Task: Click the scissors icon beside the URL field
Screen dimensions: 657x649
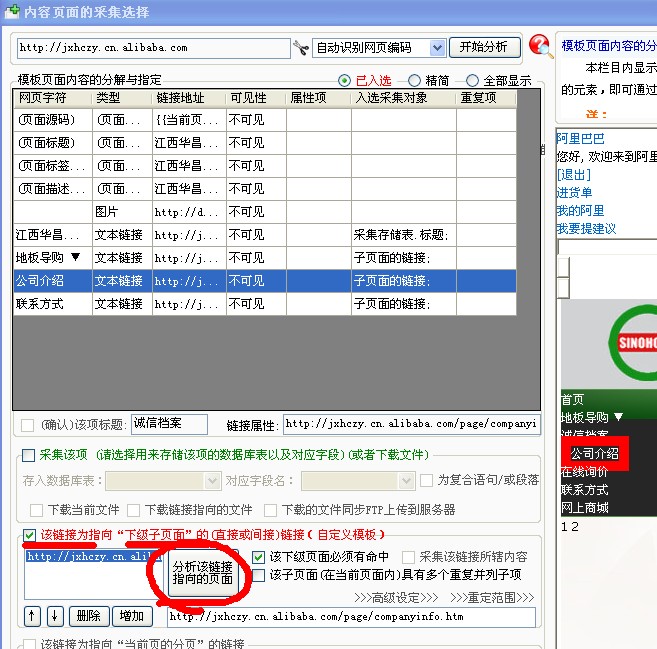Action: 301,47
